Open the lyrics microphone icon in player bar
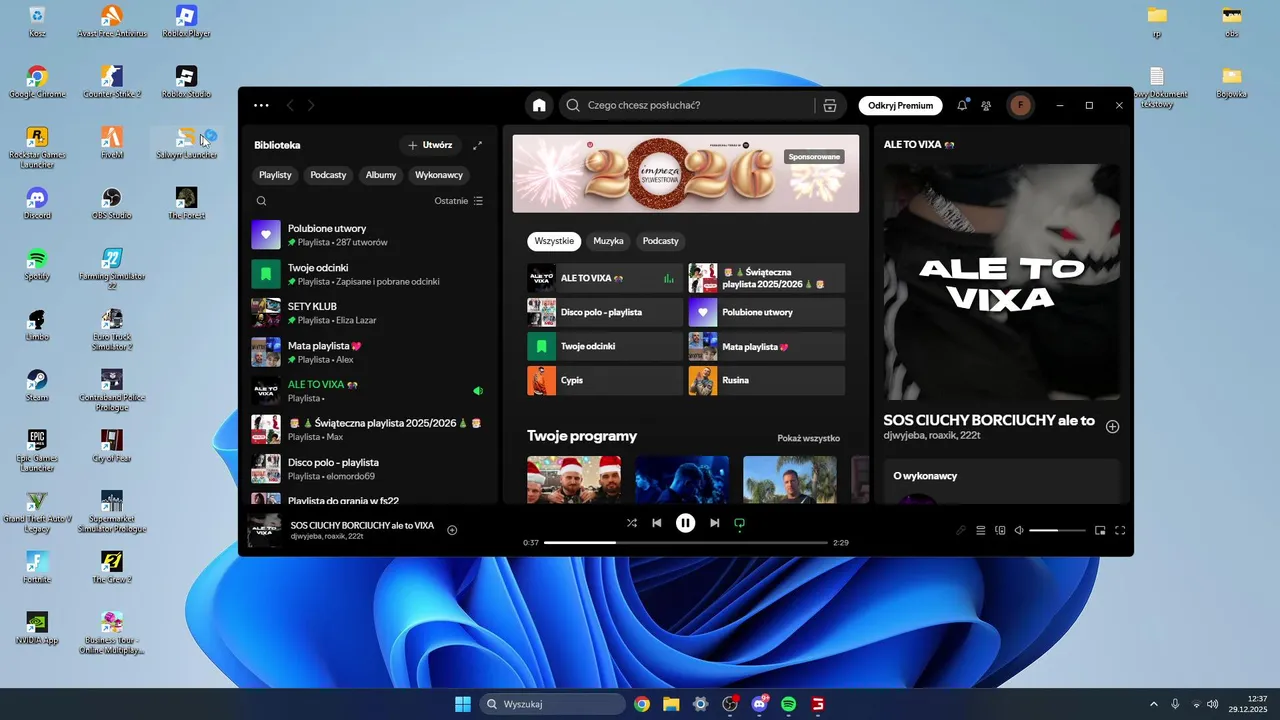 (961, 530)
